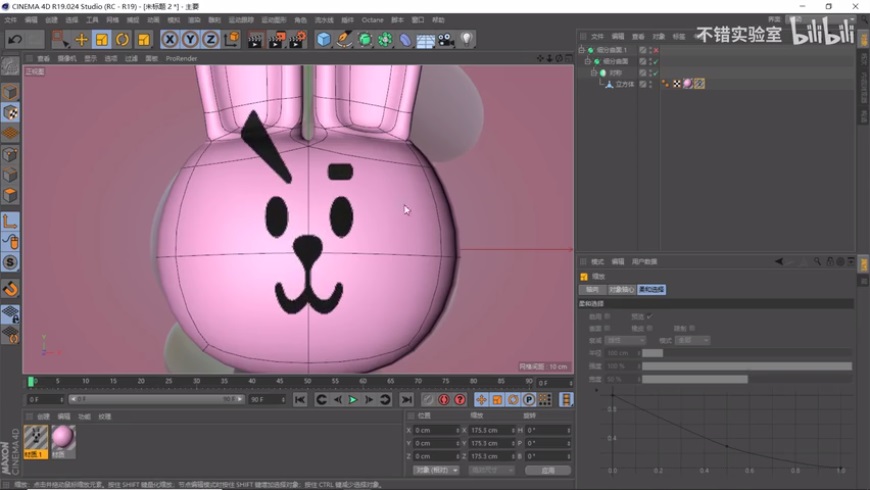Activate the highlighted Scale tool
The height and width of the screenshot is (490, 870).
tap(102, 39)
